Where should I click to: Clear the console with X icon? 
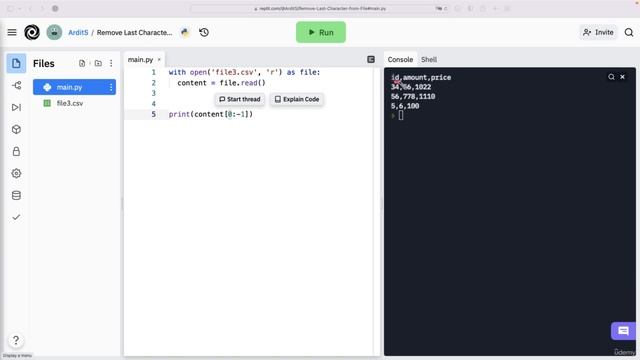tap(622, 77)
